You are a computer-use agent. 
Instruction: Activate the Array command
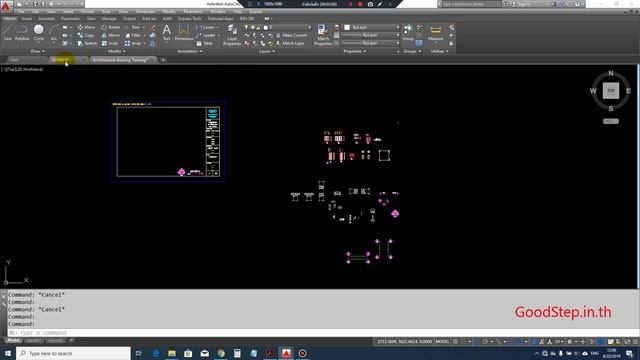click(x=133, y=43)
